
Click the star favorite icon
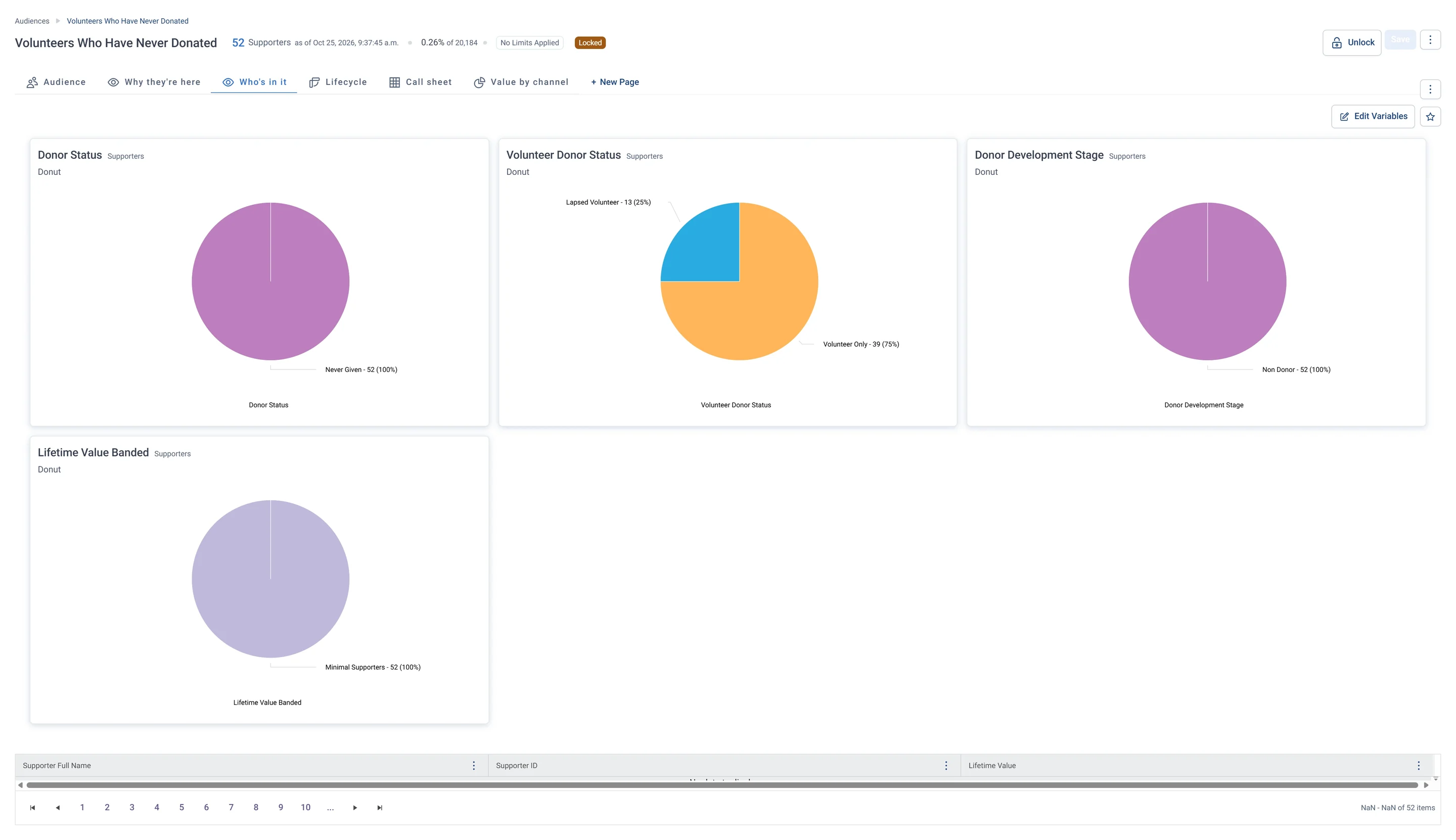(x=1429, y=117)
